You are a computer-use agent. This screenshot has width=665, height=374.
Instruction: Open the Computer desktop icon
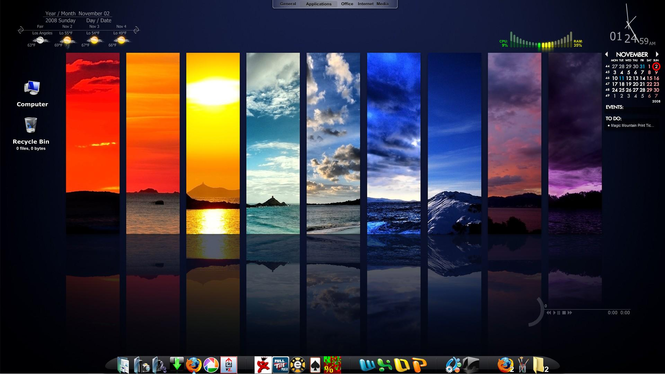pos(32,93)
